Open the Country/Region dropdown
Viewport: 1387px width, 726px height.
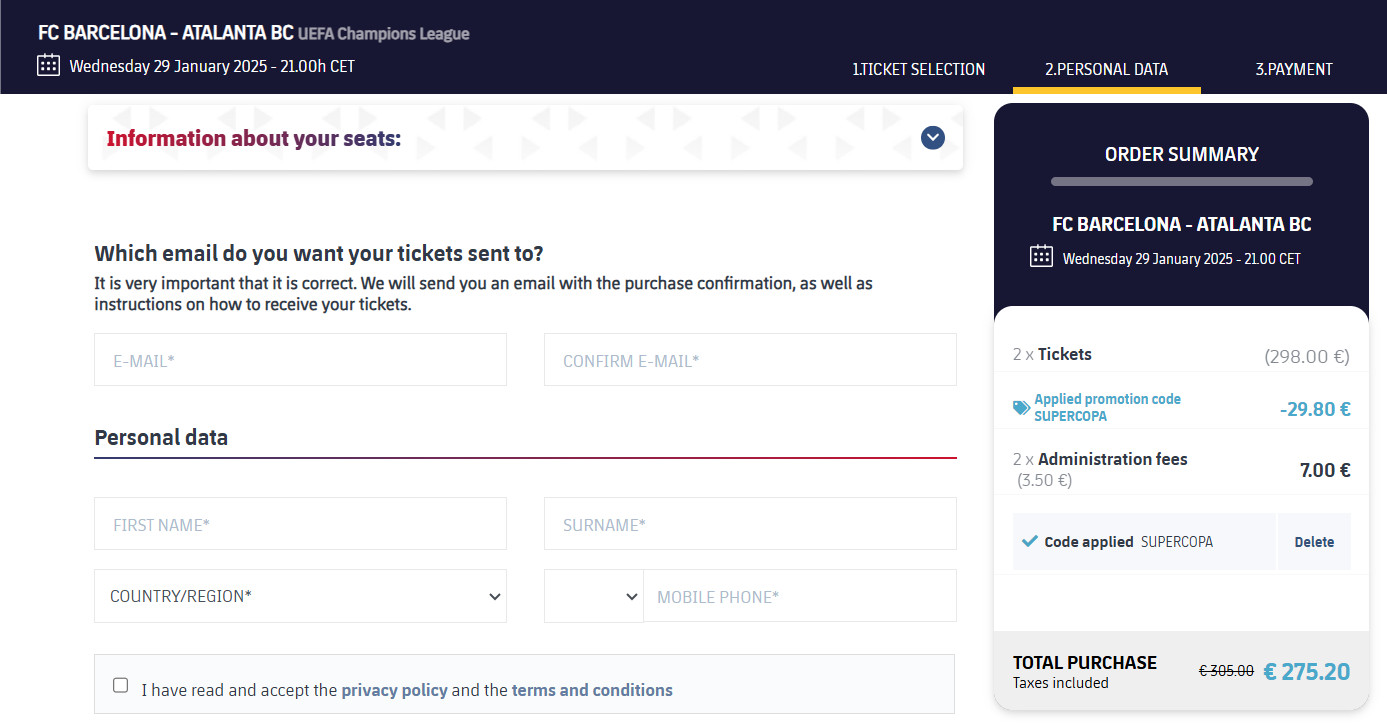click(300, 596)
